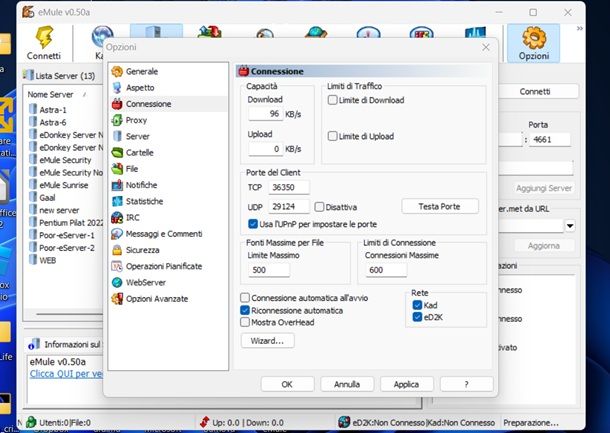Confirm options with OK button
The image size is (610, 433).
287,384
